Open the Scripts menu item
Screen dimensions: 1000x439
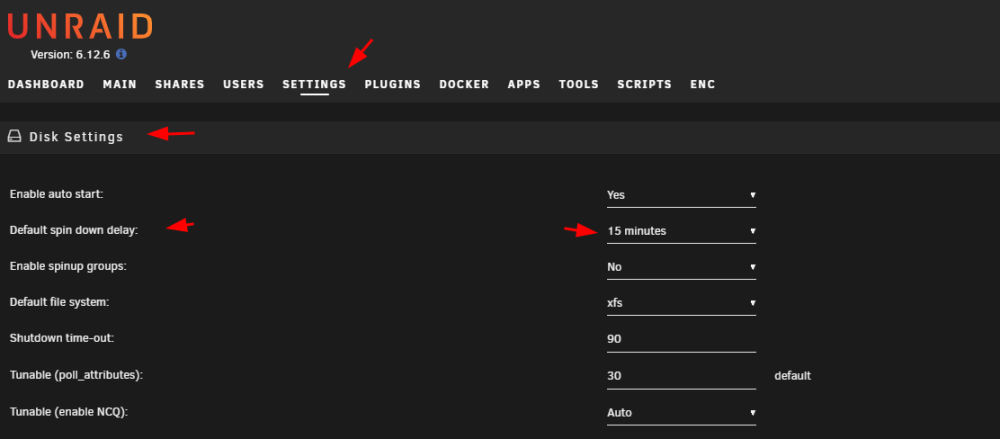tap(645, 84)
